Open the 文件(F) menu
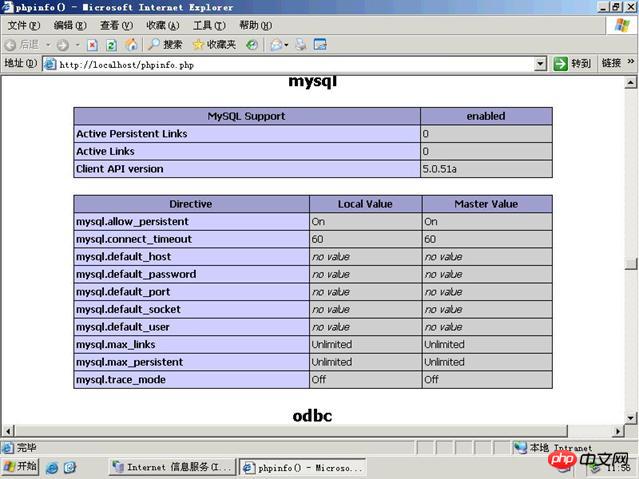 [x=24, y=25]
